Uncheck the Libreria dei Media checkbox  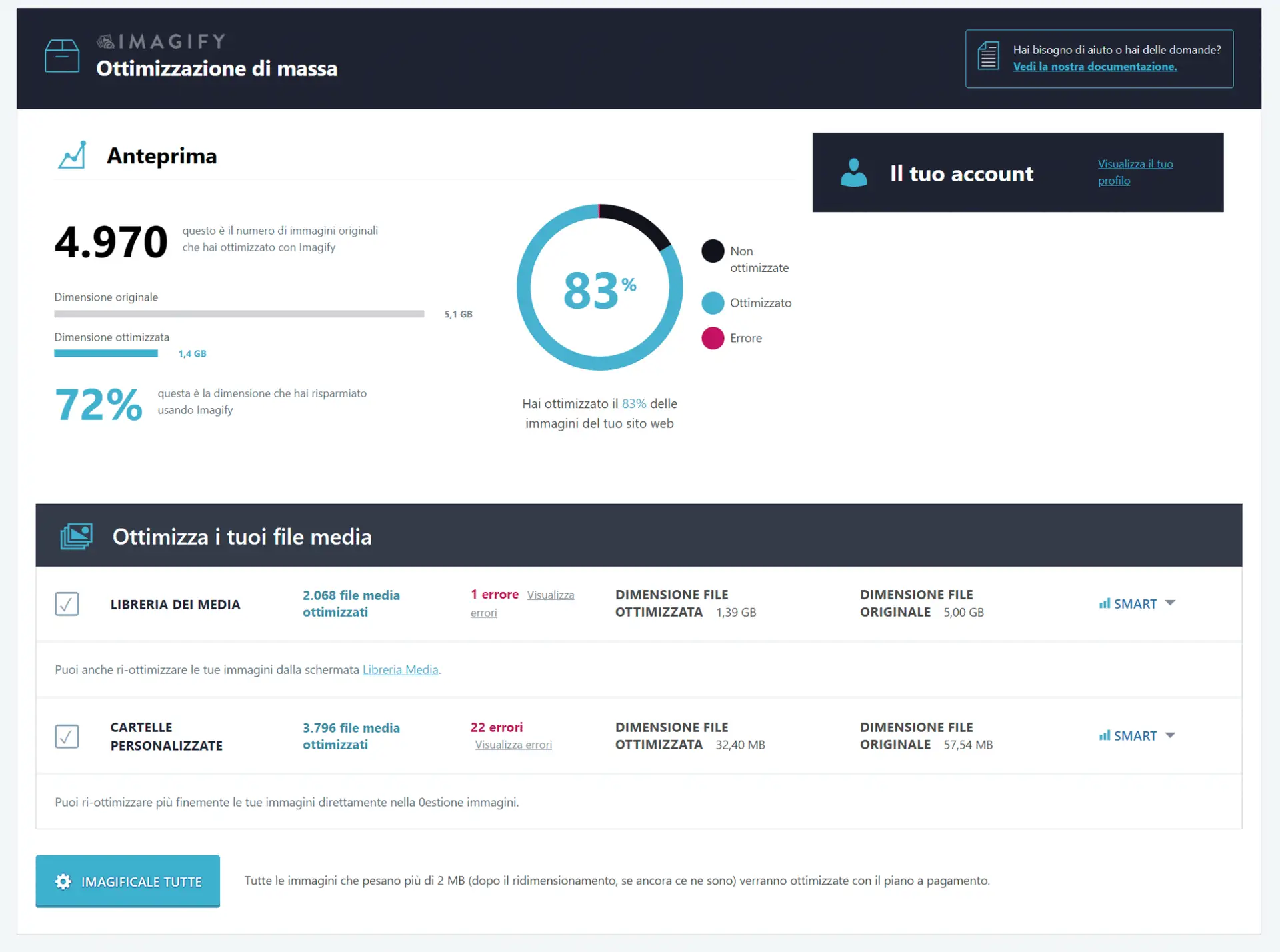click(67, 604)
